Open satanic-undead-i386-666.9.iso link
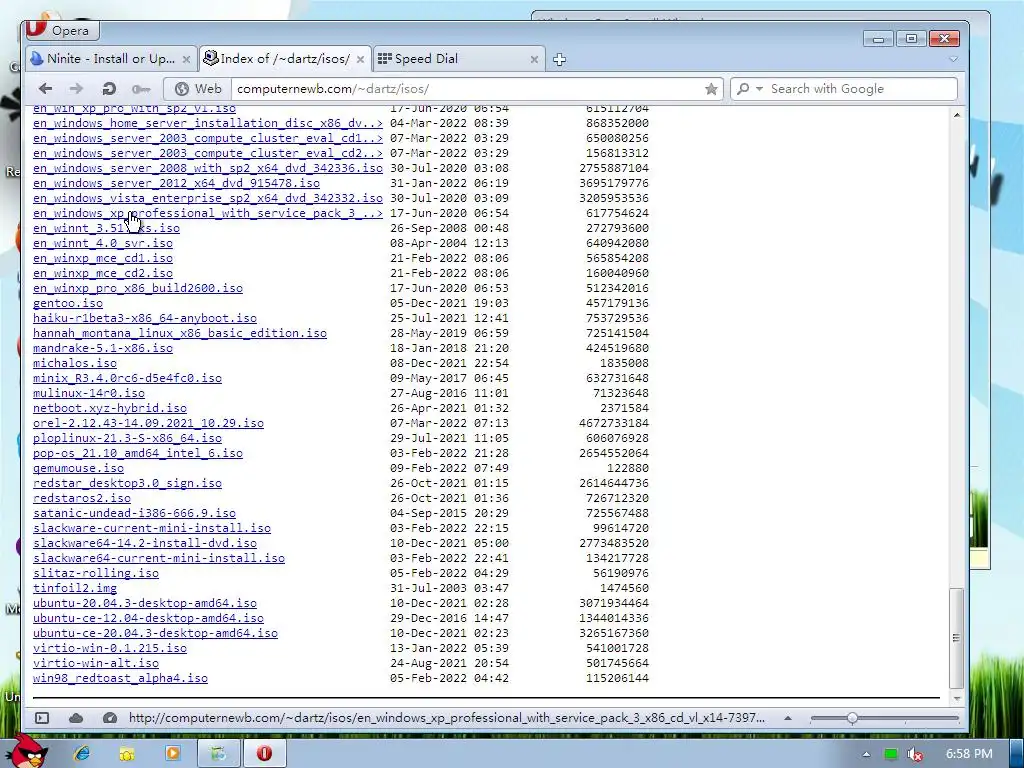The height and width of the screenshot is (768, 1024). pos(135,513)
